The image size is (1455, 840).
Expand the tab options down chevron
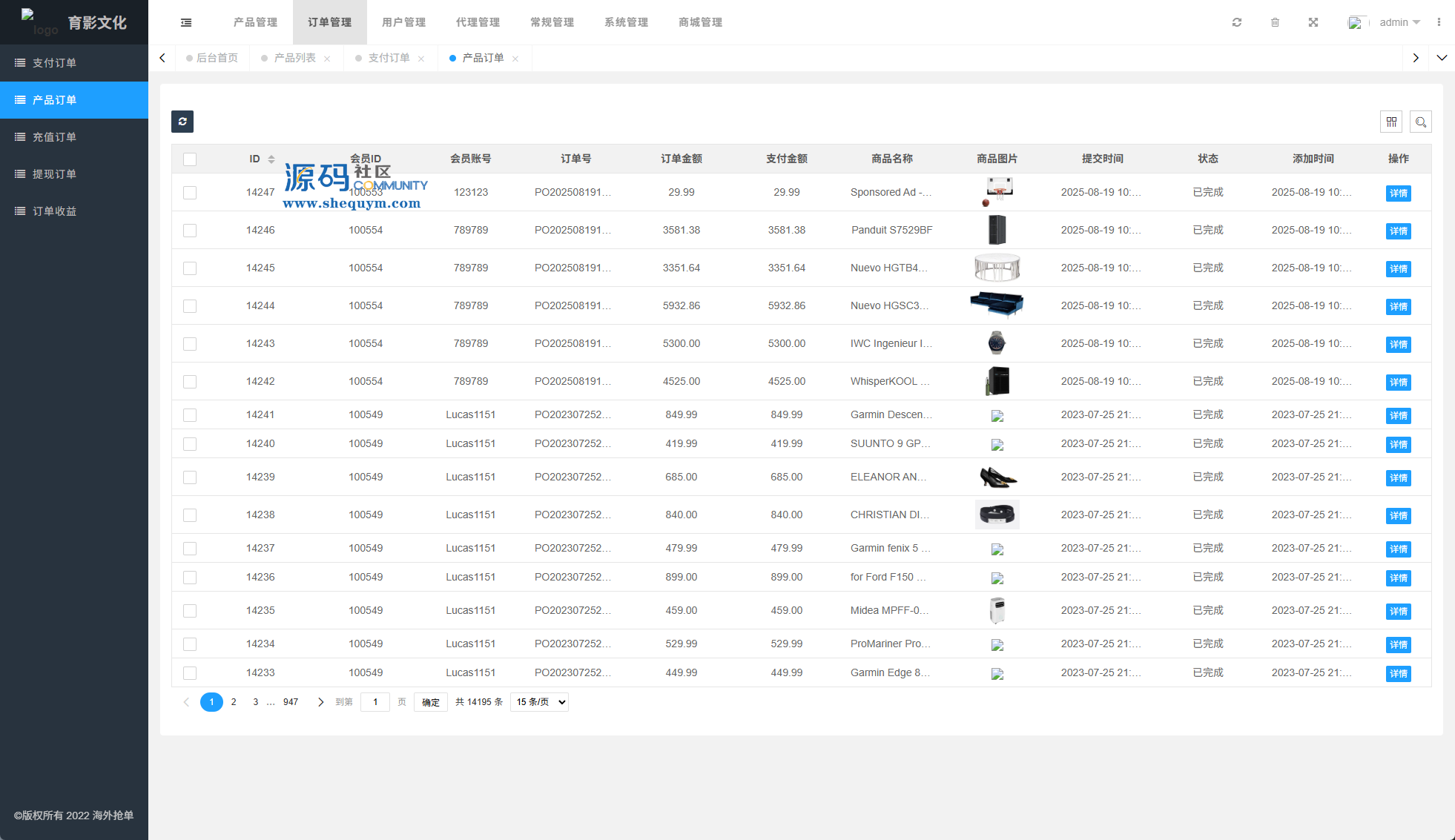pyautogui.click(x=1442, y=58)
